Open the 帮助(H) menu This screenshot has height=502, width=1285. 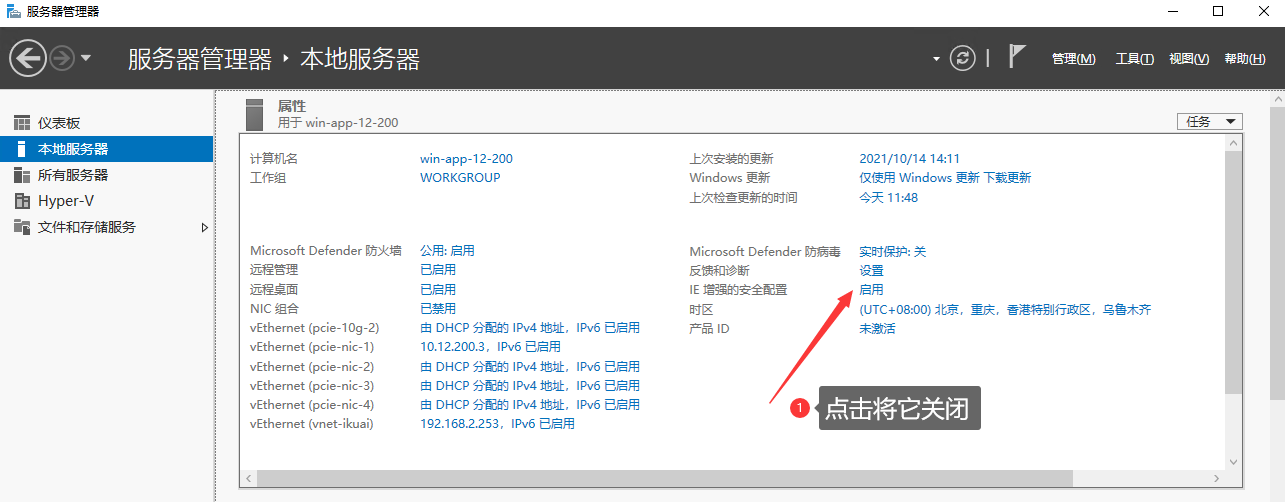(1245, 59)
